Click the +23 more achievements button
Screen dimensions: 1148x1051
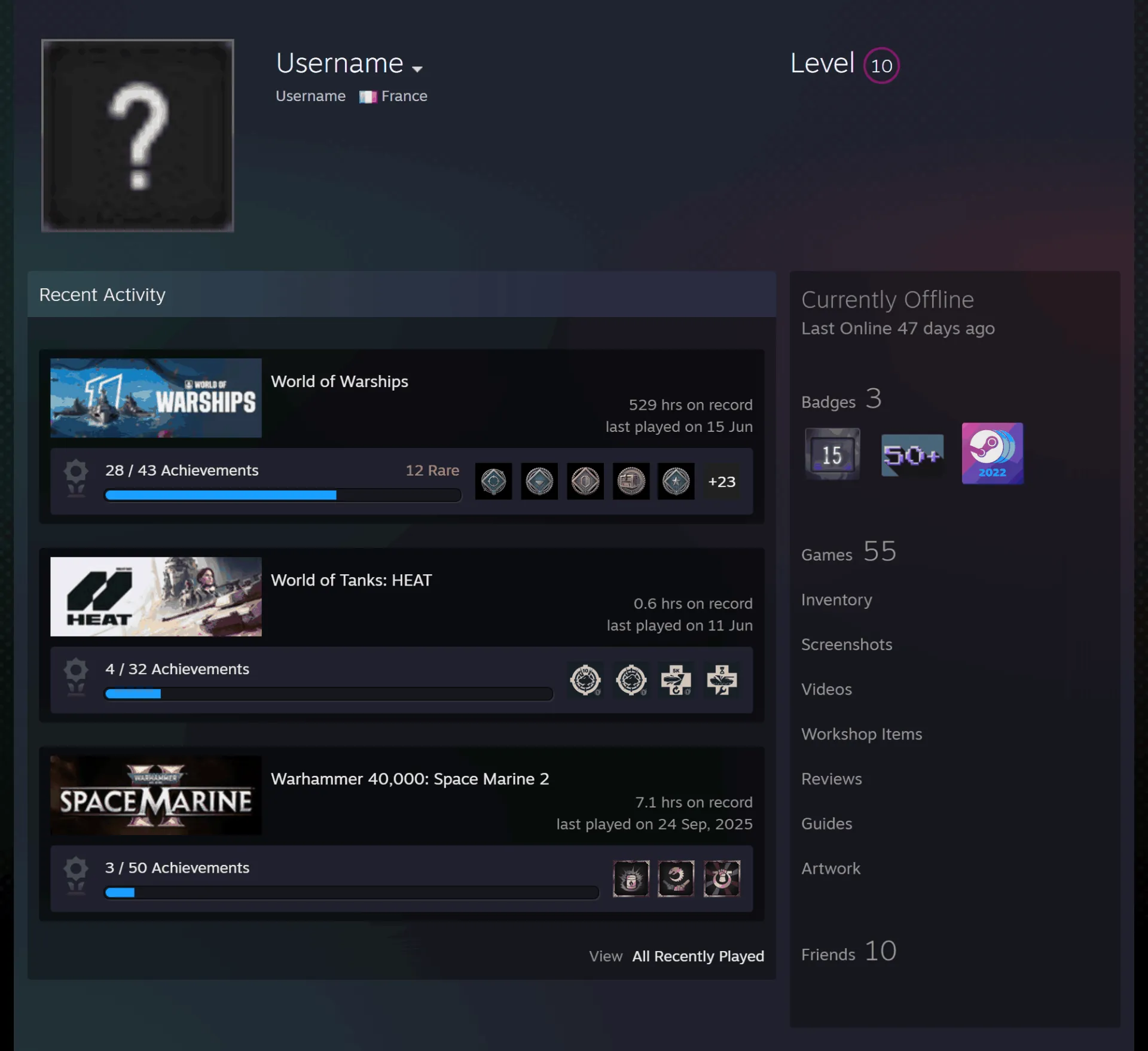722,482
